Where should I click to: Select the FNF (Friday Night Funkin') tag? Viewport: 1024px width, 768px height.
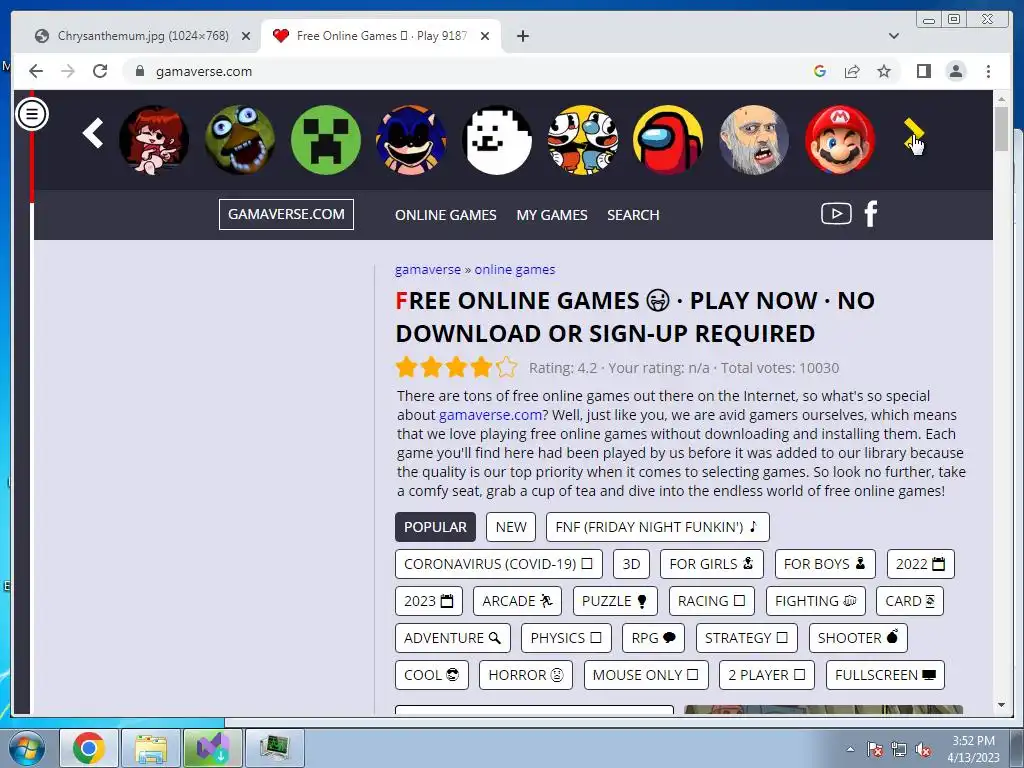(658, 527)
